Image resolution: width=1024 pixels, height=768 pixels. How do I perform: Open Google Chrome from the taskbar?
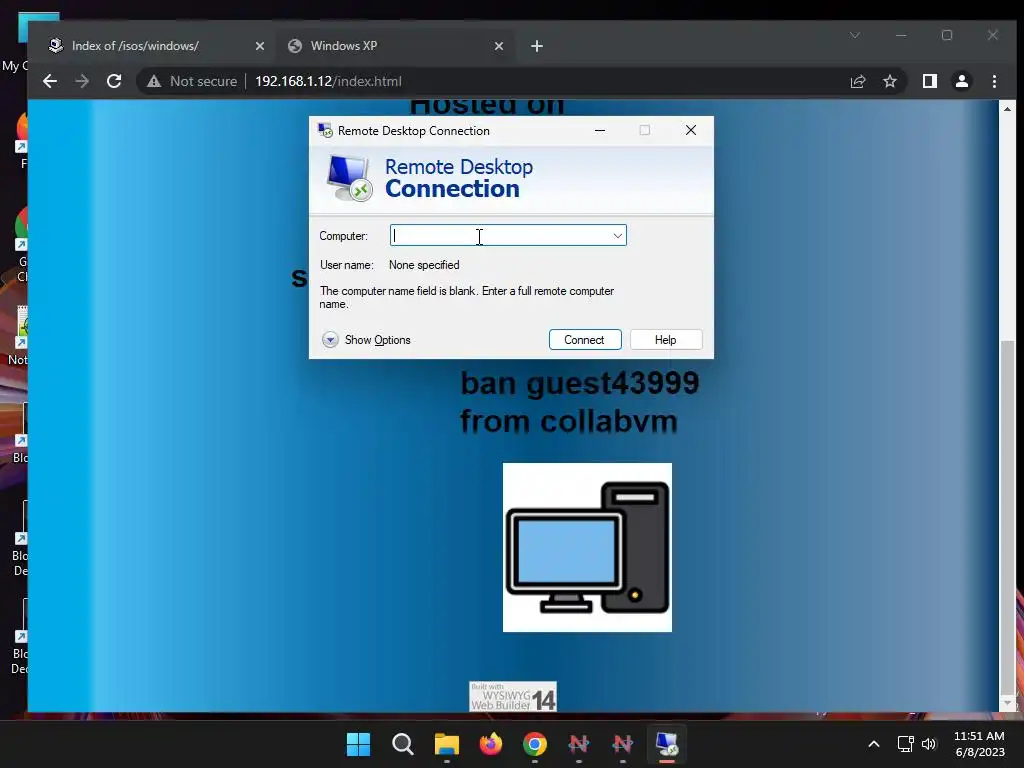[535, 744]
